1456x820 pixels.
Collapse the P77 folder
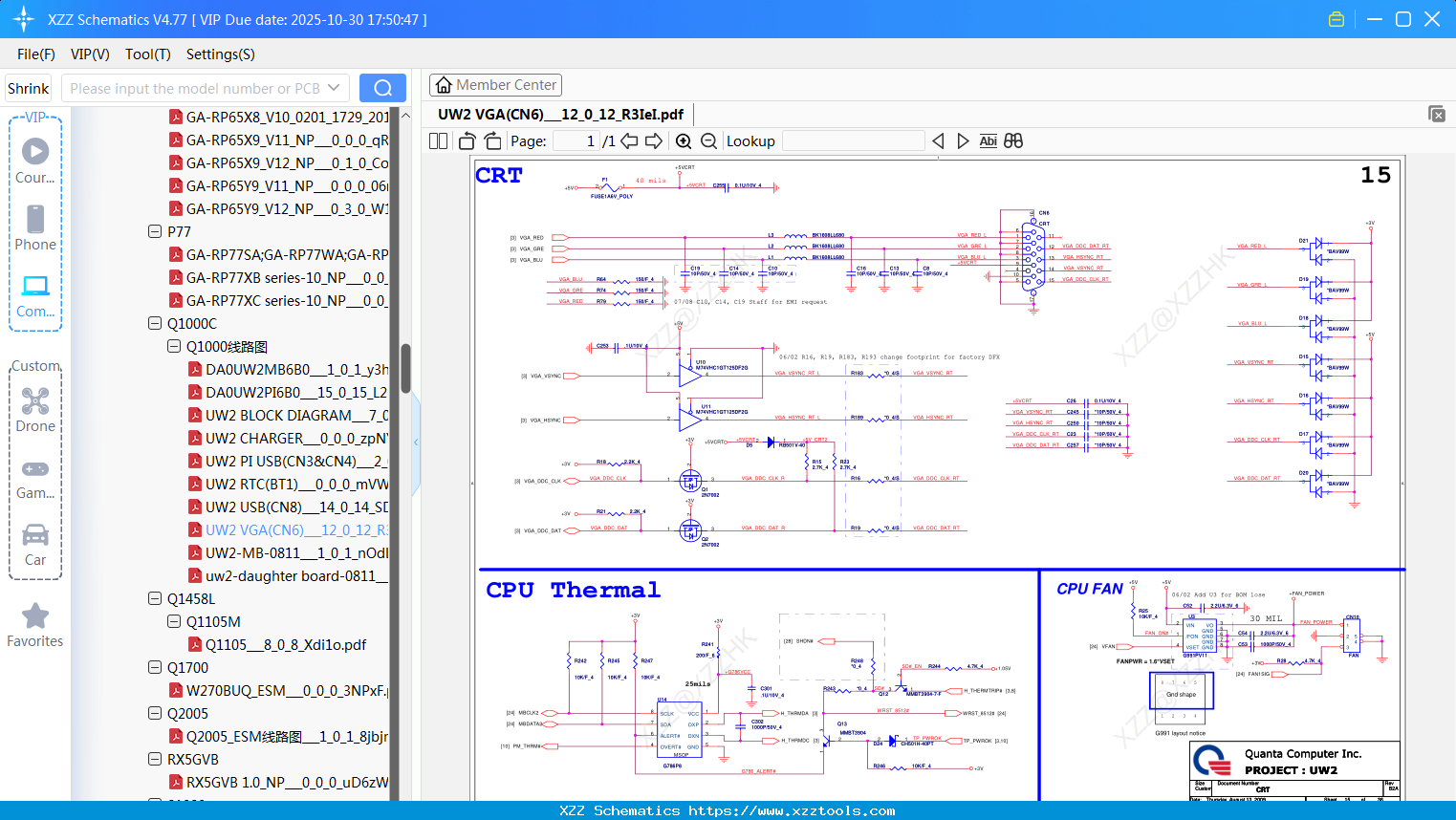[x=155, y=231]
